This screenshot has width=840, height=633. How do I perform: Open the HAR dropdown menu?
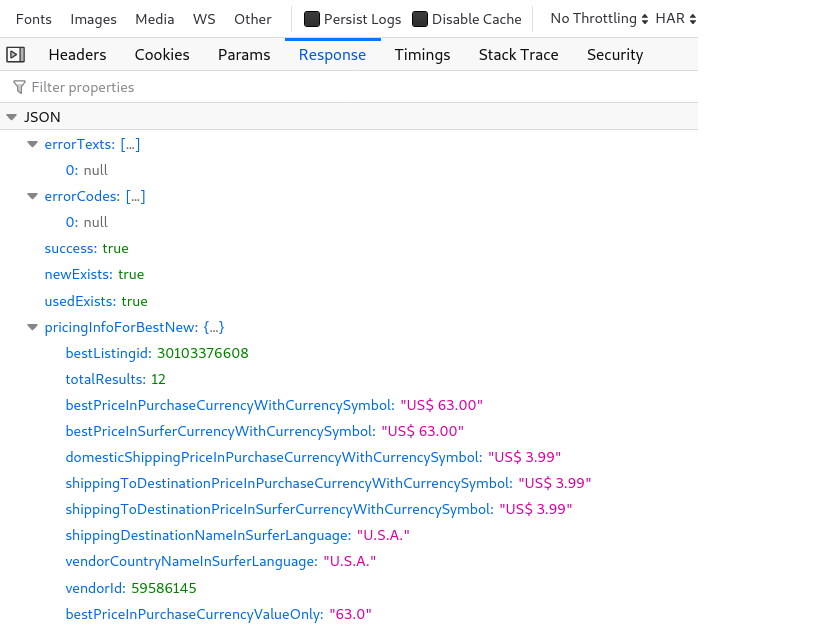(x=676, y=19)
